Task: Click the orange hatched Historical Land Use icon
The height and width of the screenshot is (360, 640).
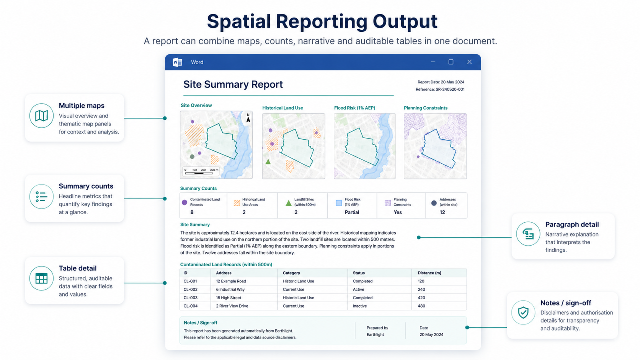Action: tap(237, 202)
